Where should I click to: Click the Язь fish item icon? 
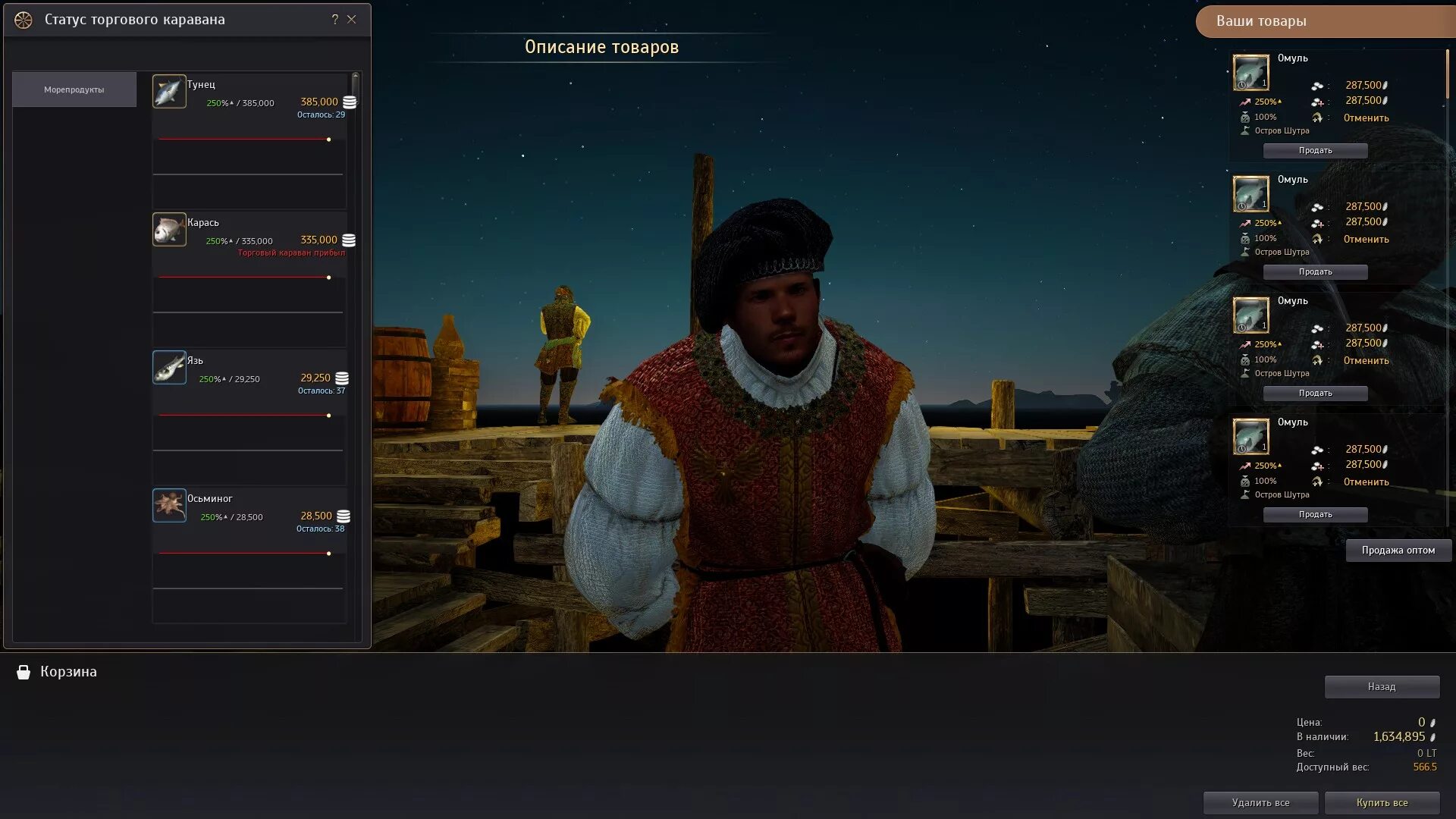(169, 367)
